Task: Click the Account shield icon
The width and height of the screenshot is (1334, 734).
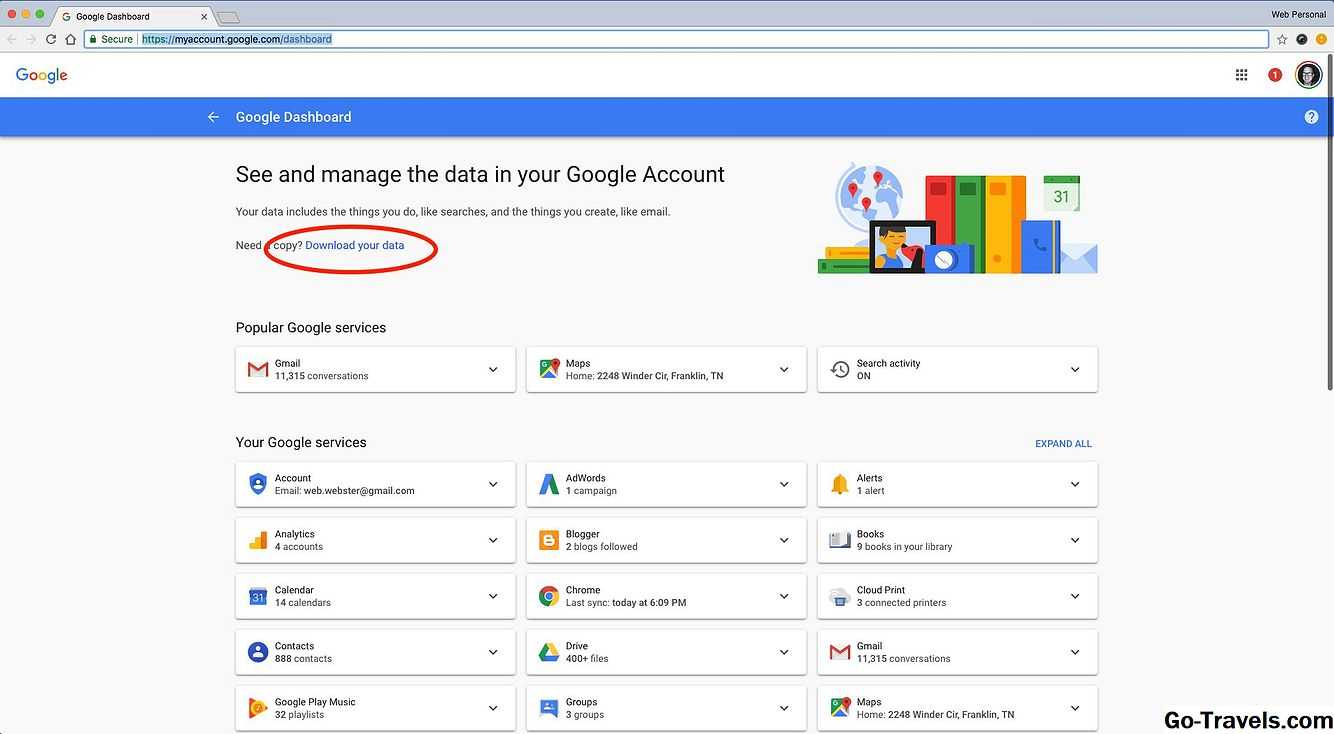Action: pyautogui.click(x=258, y=484)
